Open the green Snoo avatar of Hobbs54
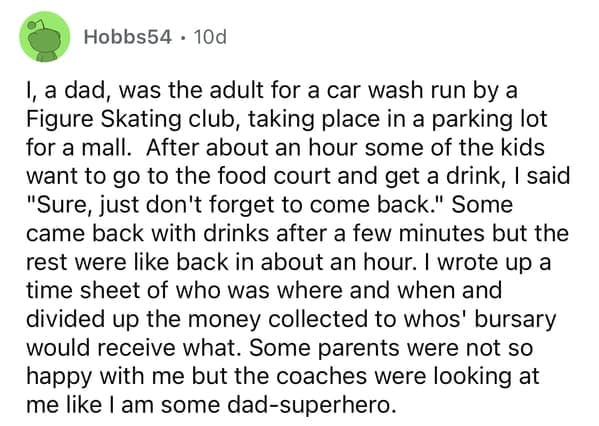 point(45,37)
